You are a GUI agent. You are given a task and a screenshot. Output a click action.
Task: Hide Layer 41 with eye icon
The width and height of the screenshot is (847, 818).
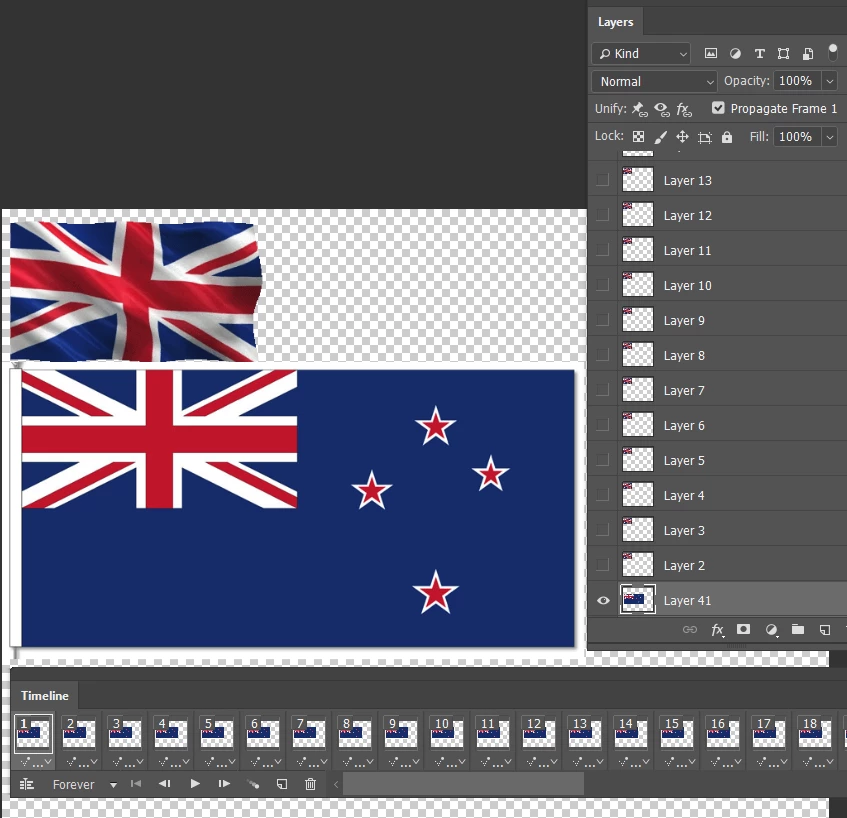603,600
